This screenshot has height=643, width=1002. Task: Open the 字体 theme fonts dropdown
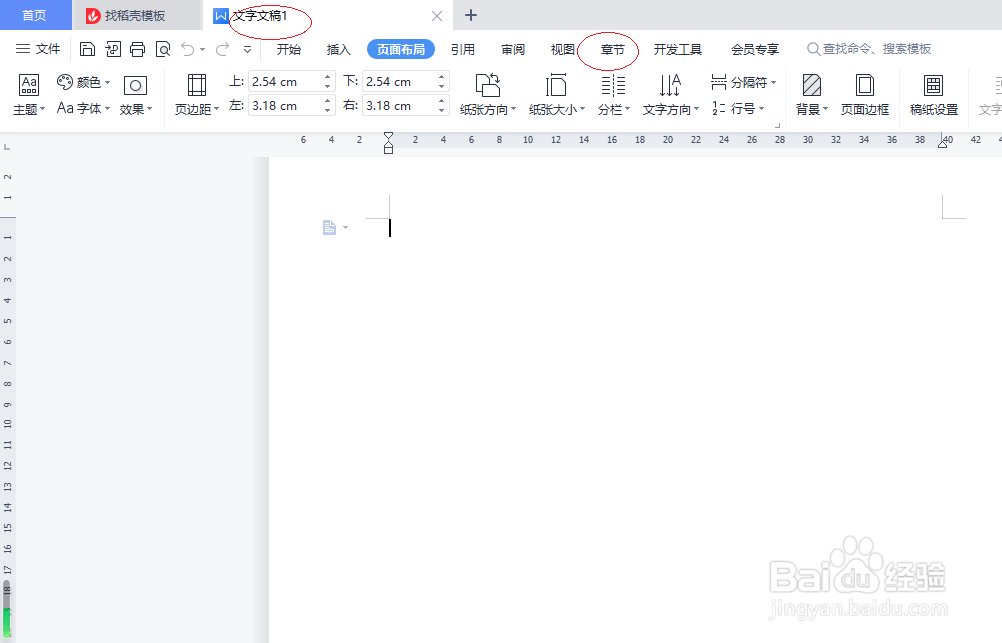(x=84, y=109)
